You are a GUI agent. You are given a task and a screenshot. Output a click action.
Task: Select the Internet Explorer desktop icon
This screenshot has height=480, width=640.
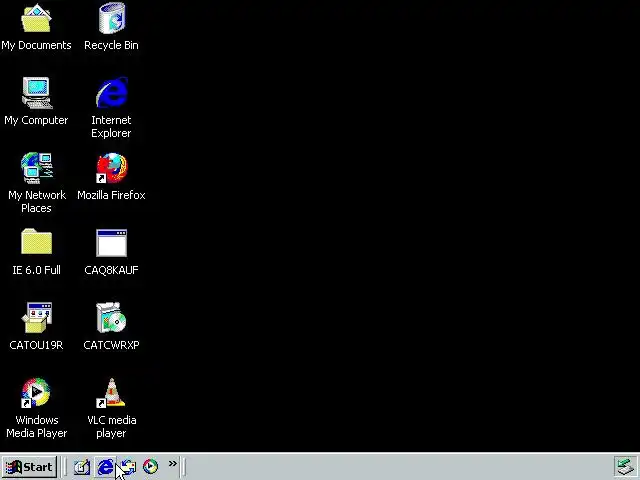tap(112, 93)
